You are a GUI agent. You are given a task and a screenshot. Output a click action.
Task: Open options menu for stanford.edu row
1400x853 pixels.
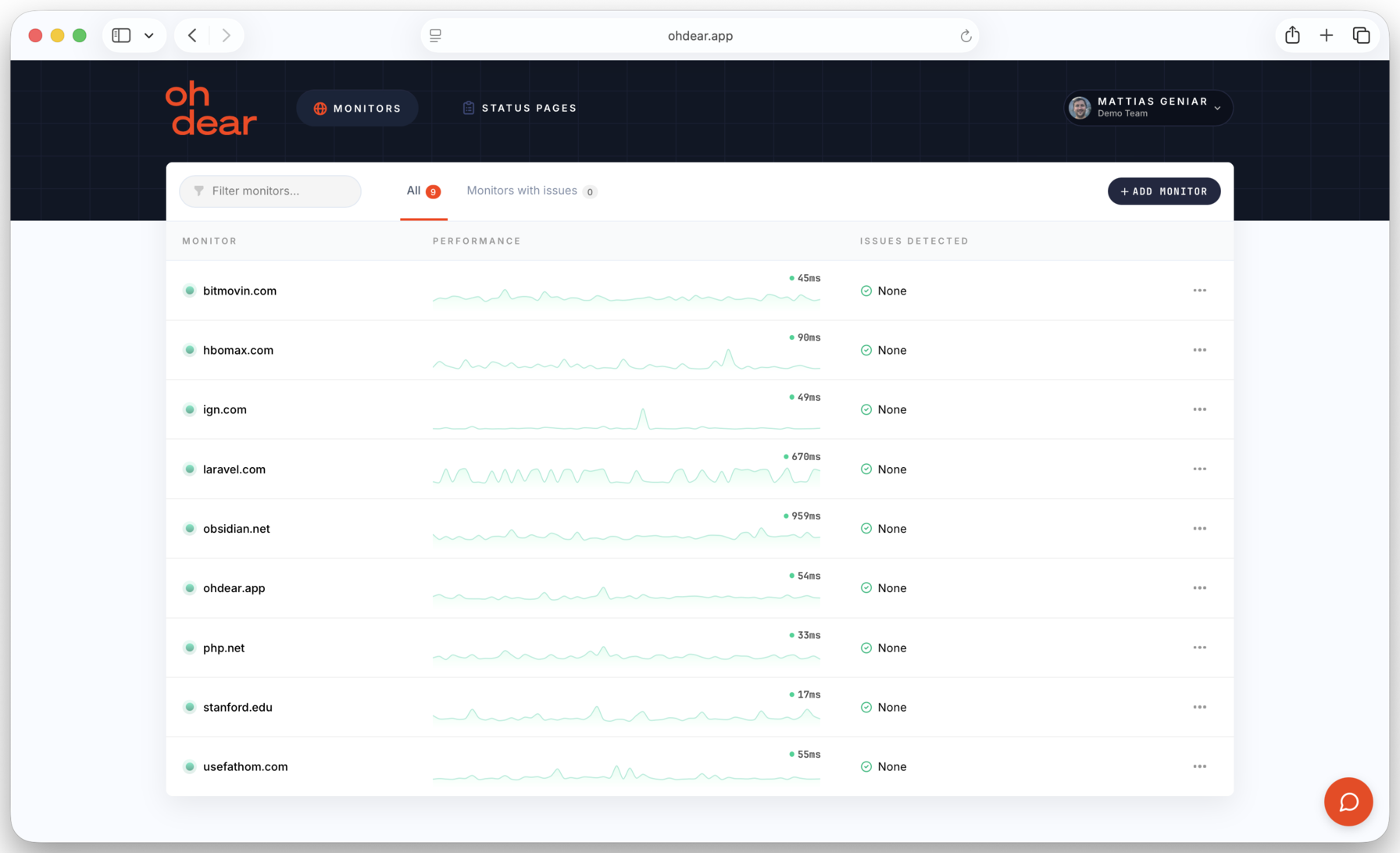[x=1199, y=707]
